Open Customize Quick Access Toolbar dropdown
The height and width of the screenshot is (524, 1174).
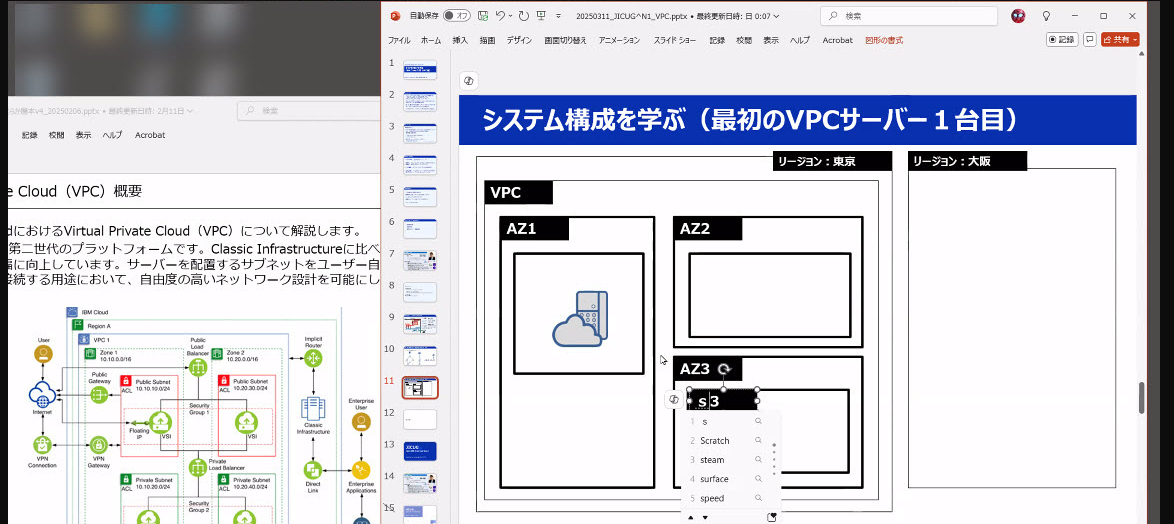(559, 16)
